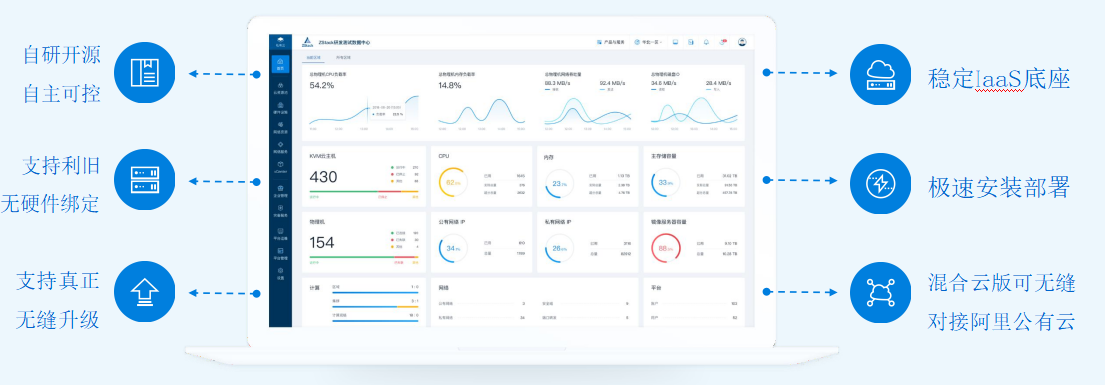Screen dimensions: 1105x385
Task: Open the notification bell in dashboard header
Action: (x=706, y=42)
